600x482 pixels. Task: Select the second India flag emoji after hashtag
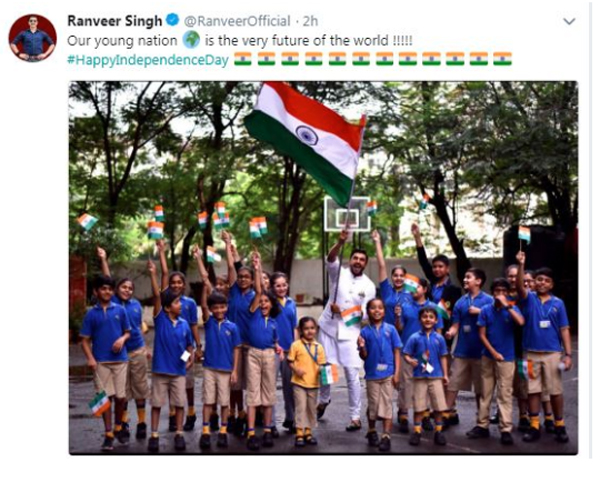point(267,59)
